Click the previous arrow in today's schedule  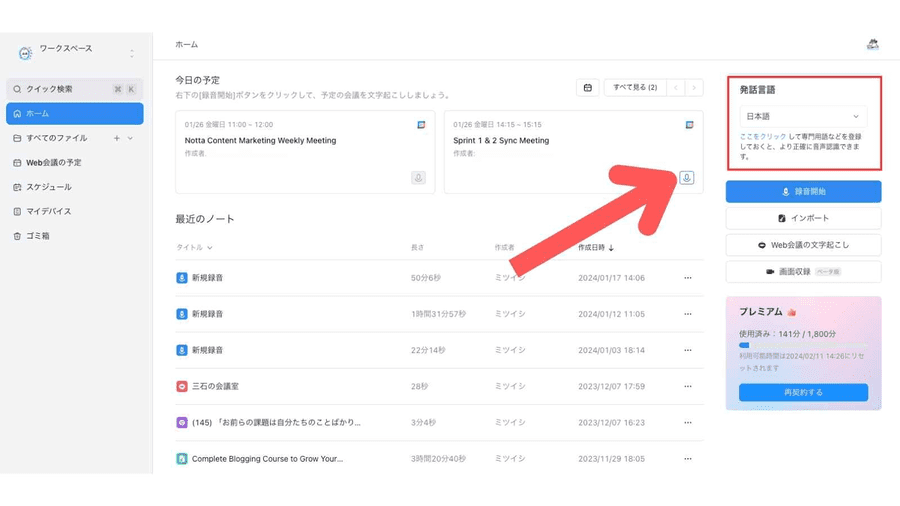click(x=676, y=88)
